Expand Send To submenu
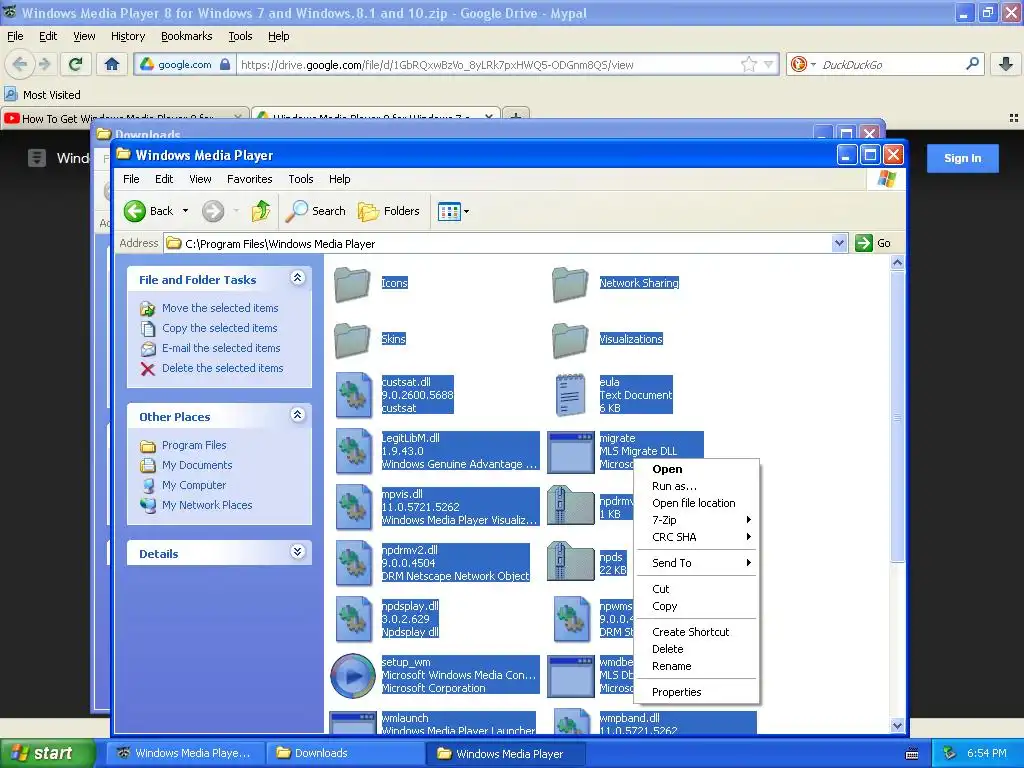 (696, 563)
